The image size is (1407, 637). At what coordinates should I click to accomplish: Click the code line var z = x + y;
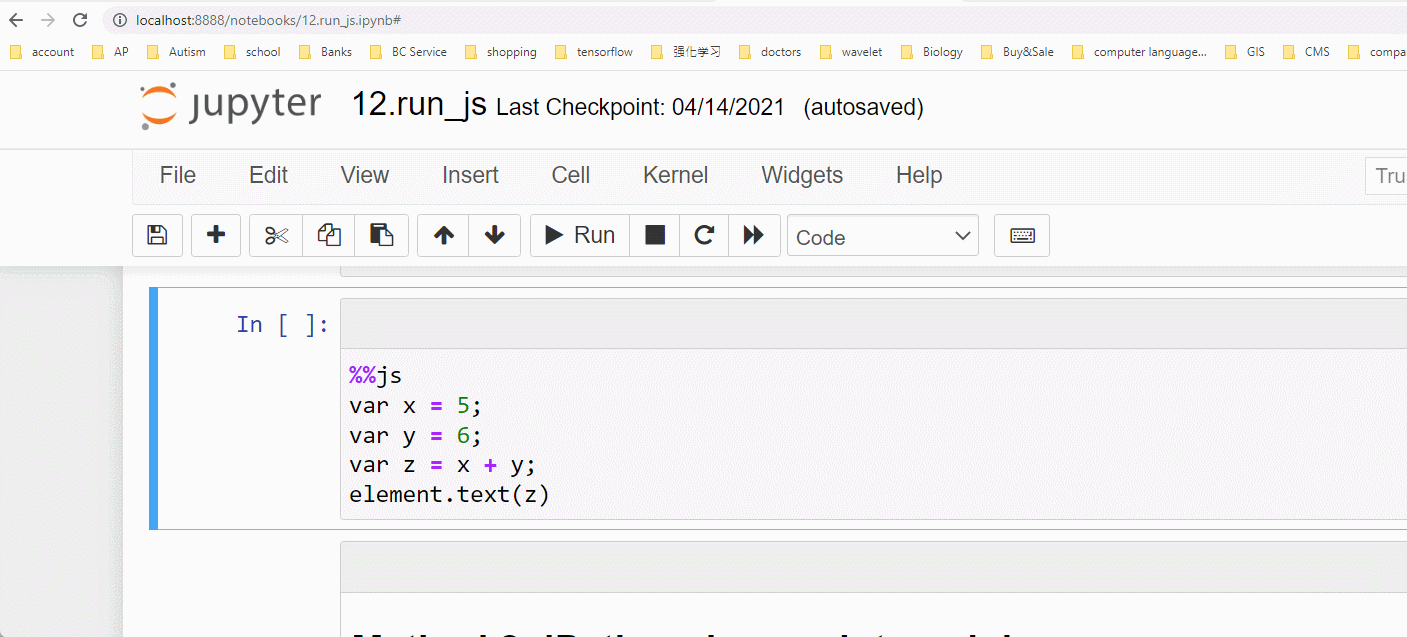(443, 466)
